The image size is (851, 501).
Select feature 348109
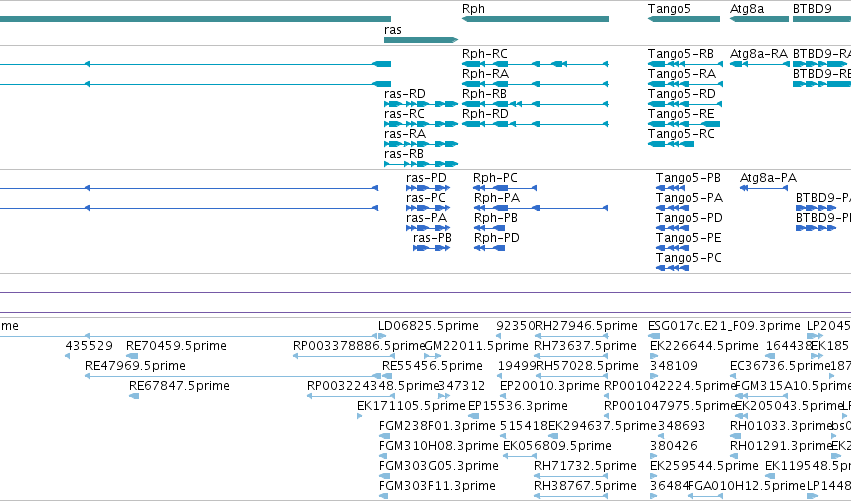coord(674,366)
